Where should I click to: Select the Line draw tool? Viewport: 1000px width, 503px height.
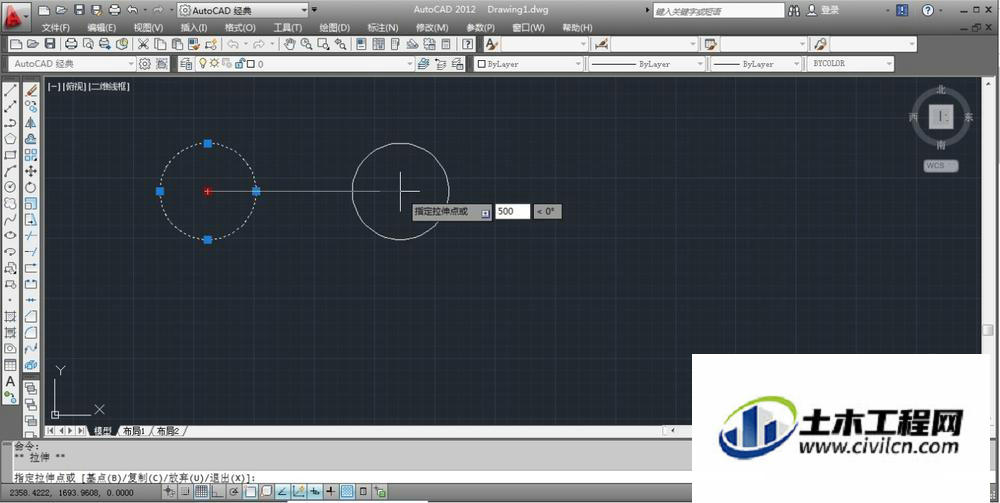(x=10, y=91)
